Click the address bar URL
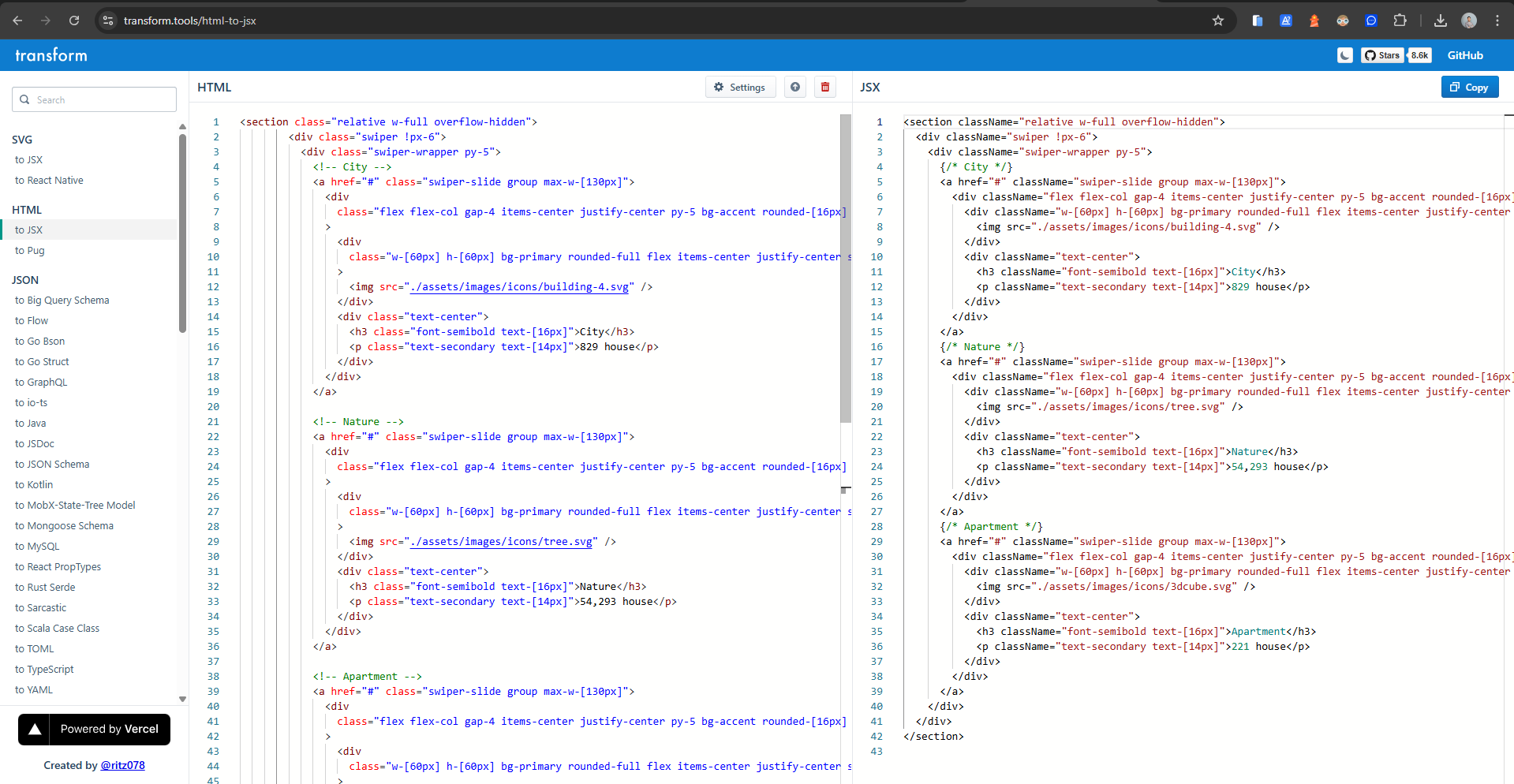 (189, 21)
